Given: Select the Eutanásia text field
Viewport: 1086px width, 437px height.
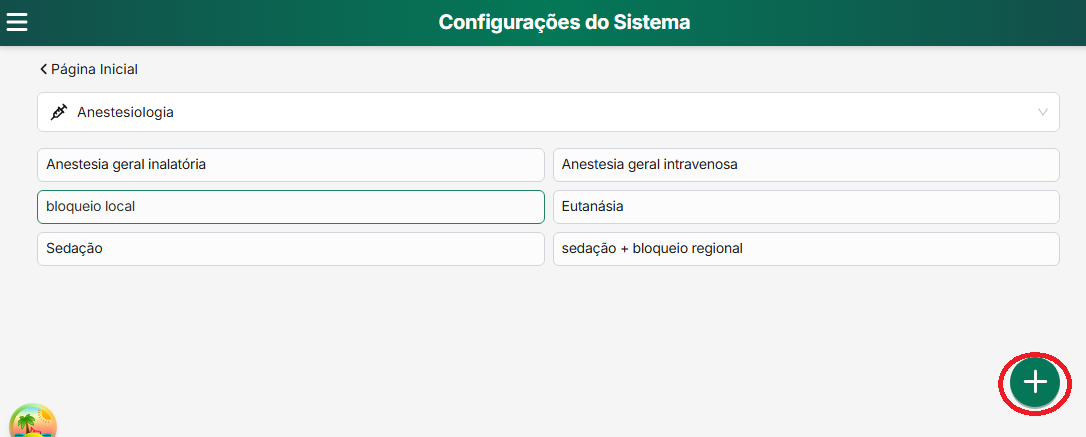Looking at the screenshot, I should coord(805,206).
